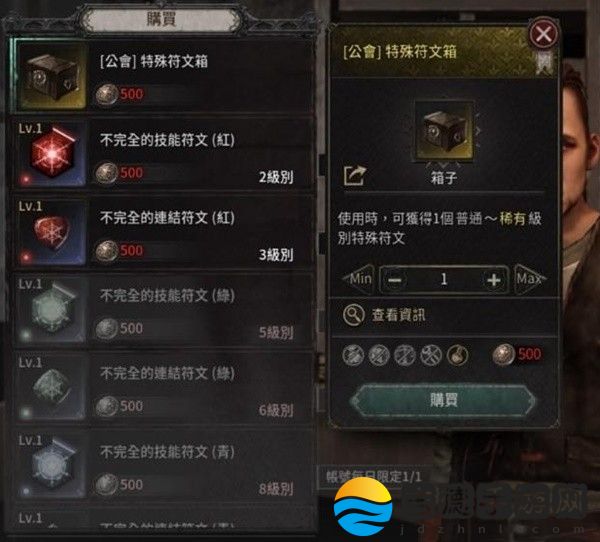Click the 特殊符文箱 chest icon in the list
This screenshot has width=600, height=542.
[51, 75]
